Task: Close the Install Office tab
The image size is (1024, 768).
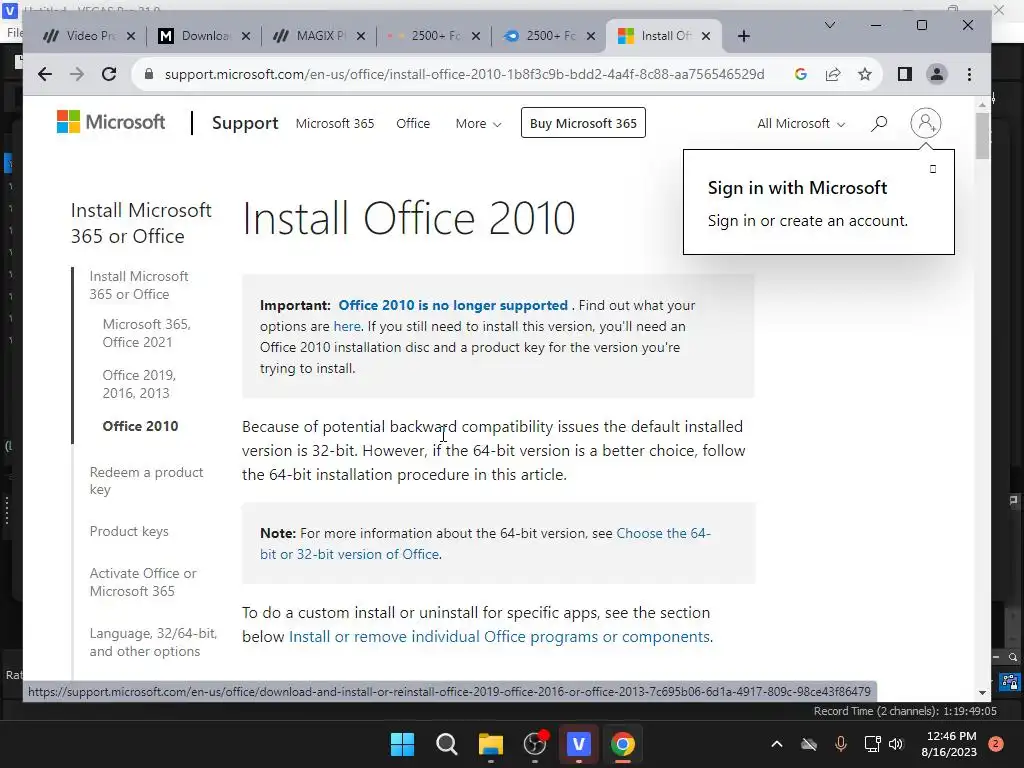Action: click(x=705, y=37)
